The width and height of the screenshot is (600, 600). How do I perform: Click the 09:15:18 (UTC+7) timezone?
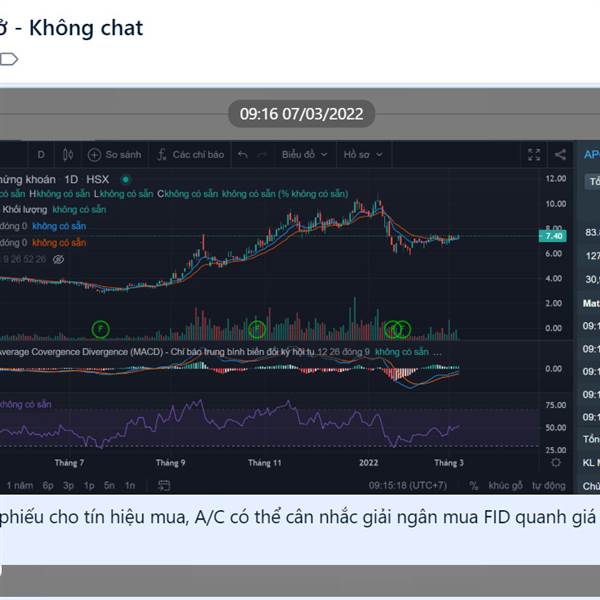(408, 486)
